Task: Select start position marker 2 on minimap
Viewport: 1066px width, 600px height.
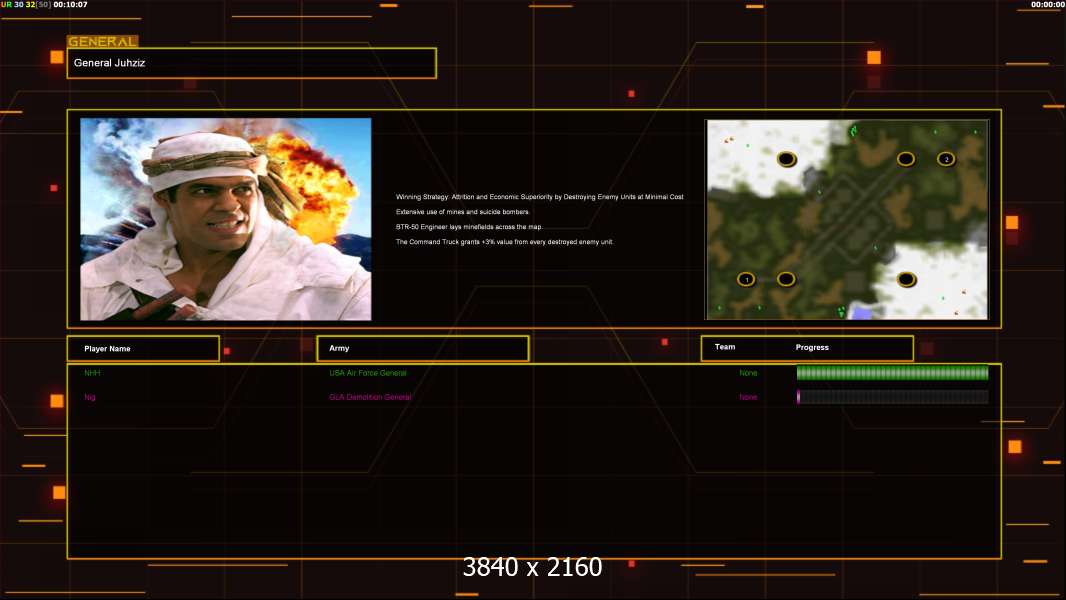Action: point(946,159)
